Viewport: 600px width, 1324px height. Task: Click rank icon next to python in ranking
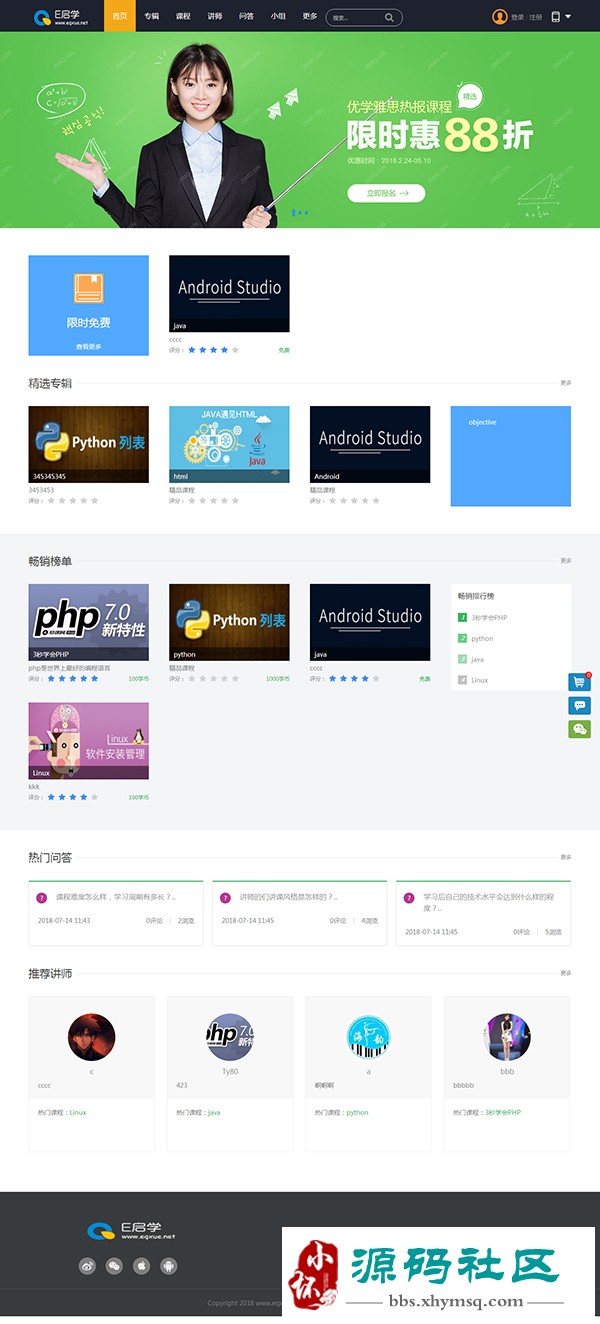[x=462, y=638]
